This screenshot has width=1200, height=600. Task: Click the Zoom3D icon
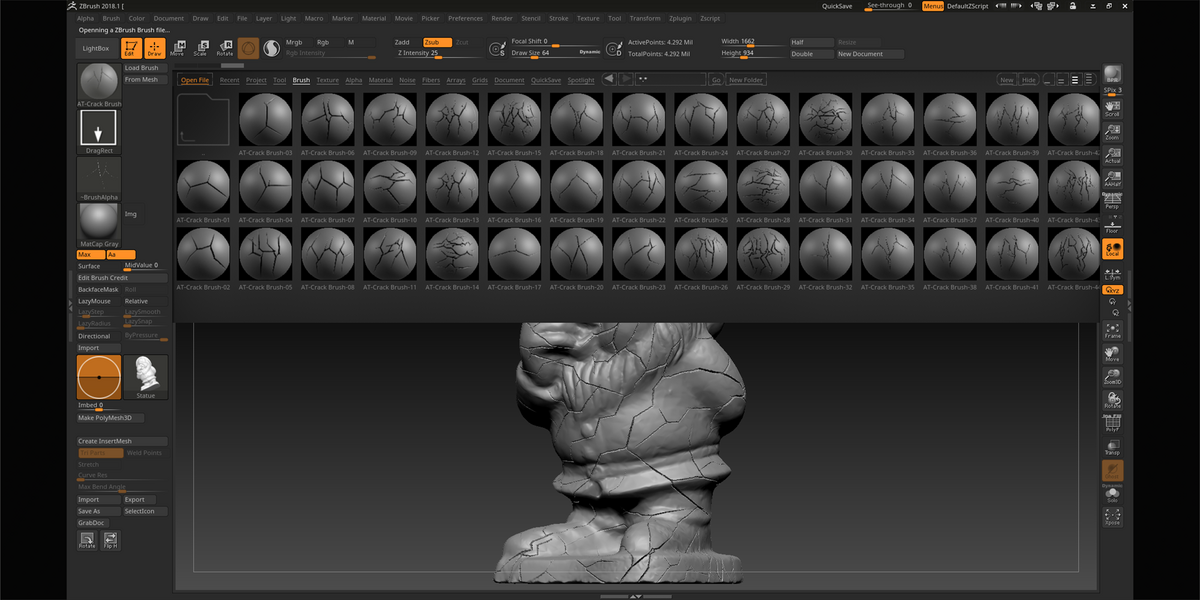1112,376
